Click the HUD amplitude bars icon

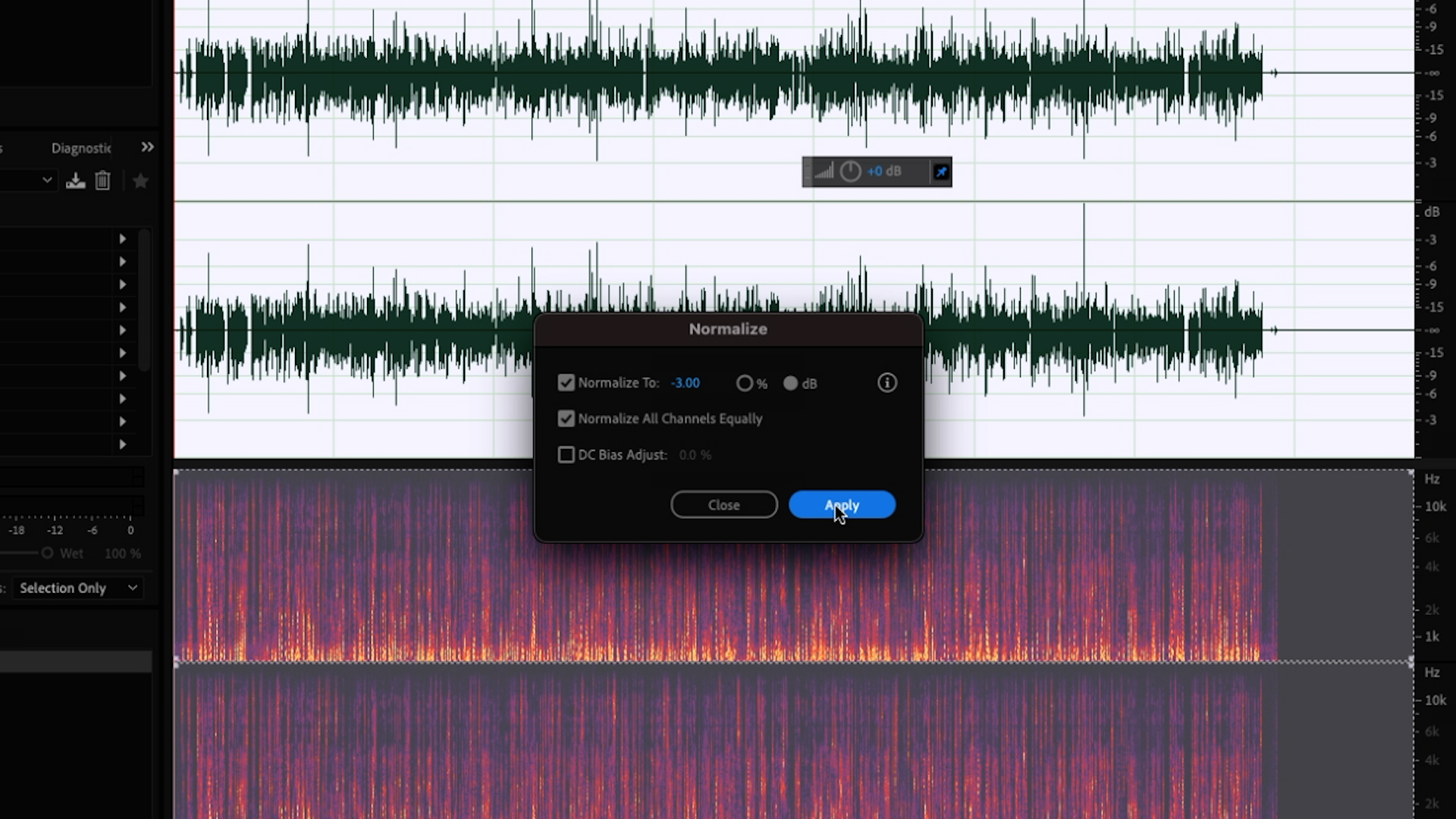tap(824, 172)
